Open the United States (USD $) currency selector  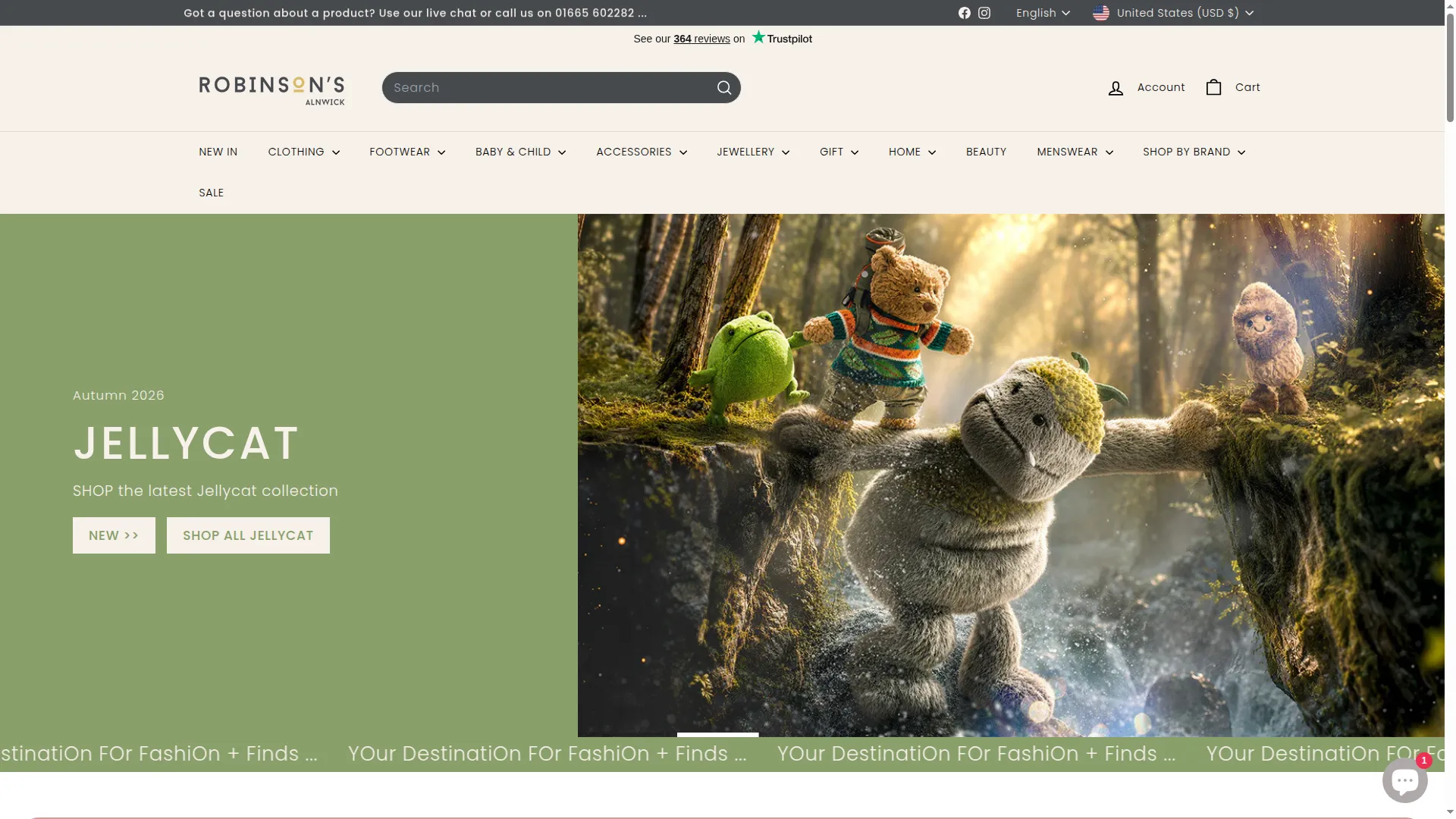tap(1173, 13)
